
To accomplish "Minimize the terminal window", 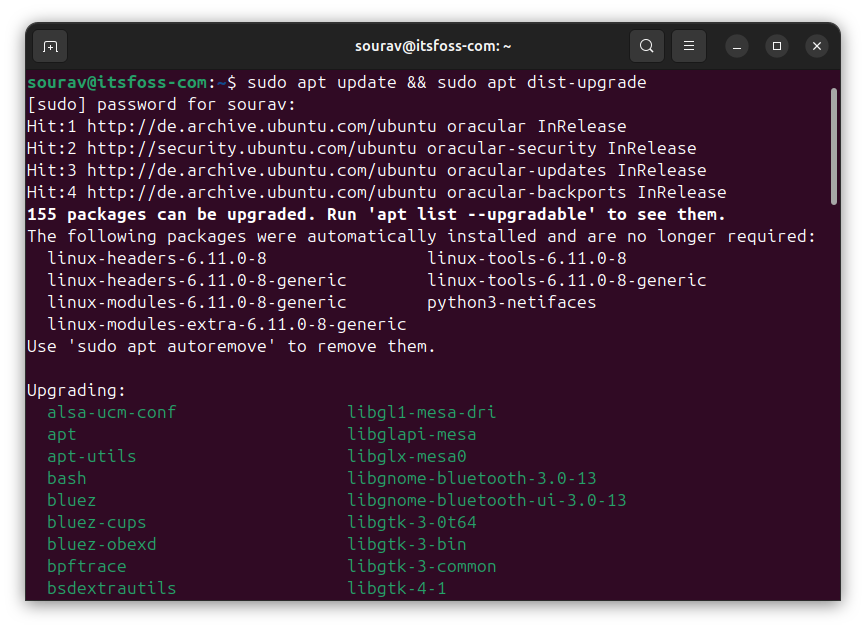I will point(737,46).
